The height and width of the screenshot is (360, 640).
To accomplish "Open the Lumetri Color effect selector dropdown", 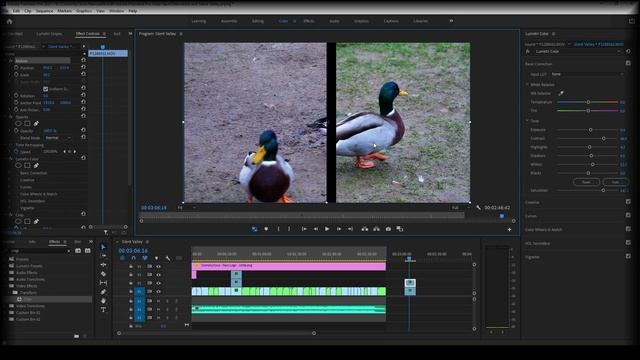I will [578, 51].
